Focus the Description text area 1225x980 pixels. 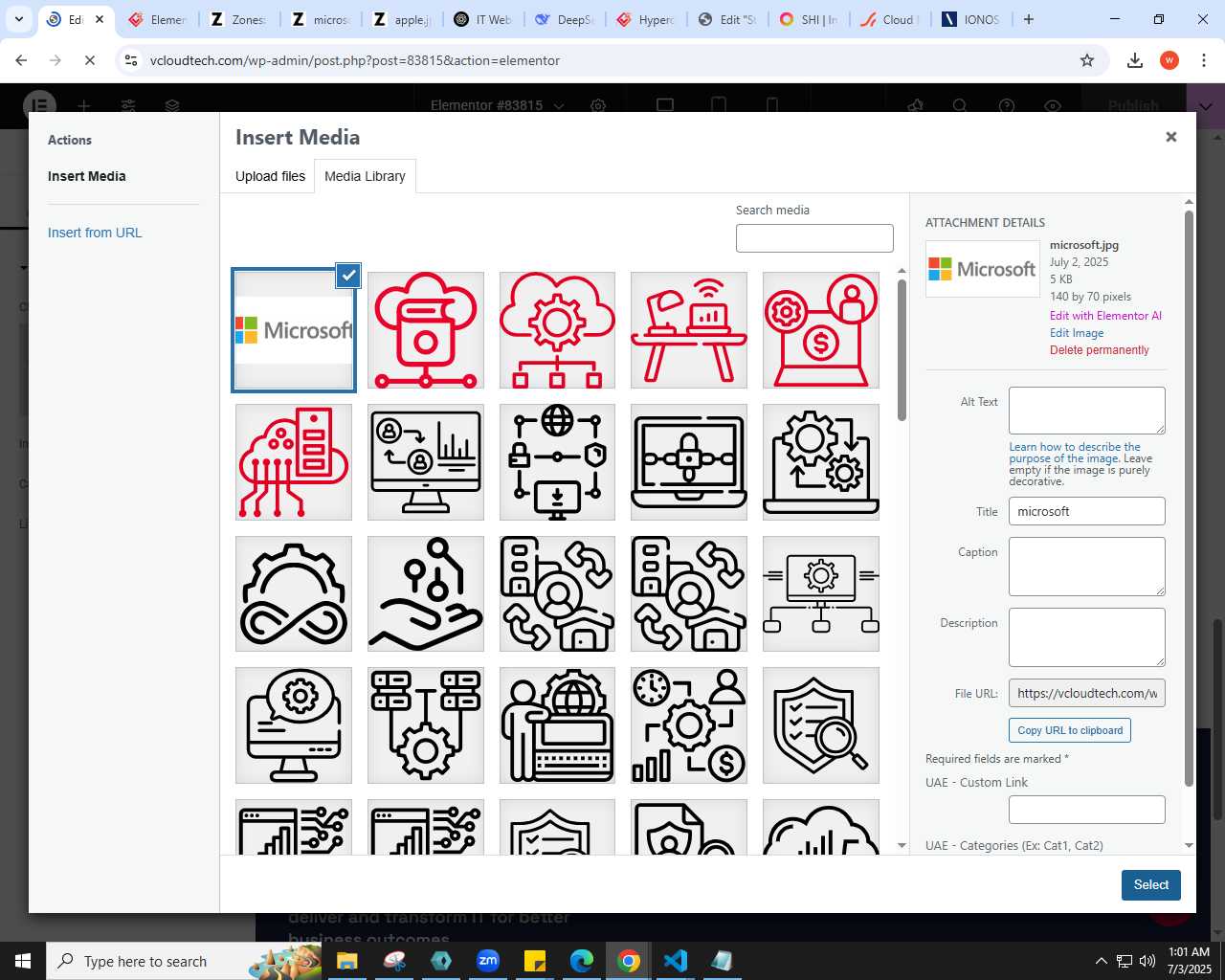pos(1087,637)
